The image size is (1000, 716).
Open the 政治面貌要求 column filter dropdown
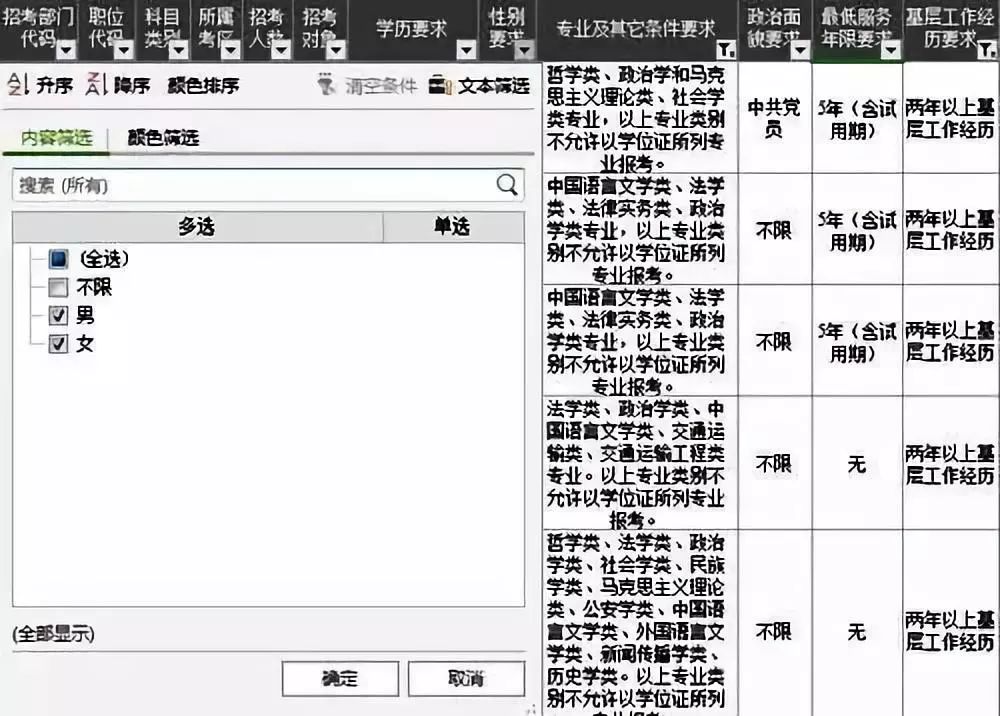[x=800, y=49]
